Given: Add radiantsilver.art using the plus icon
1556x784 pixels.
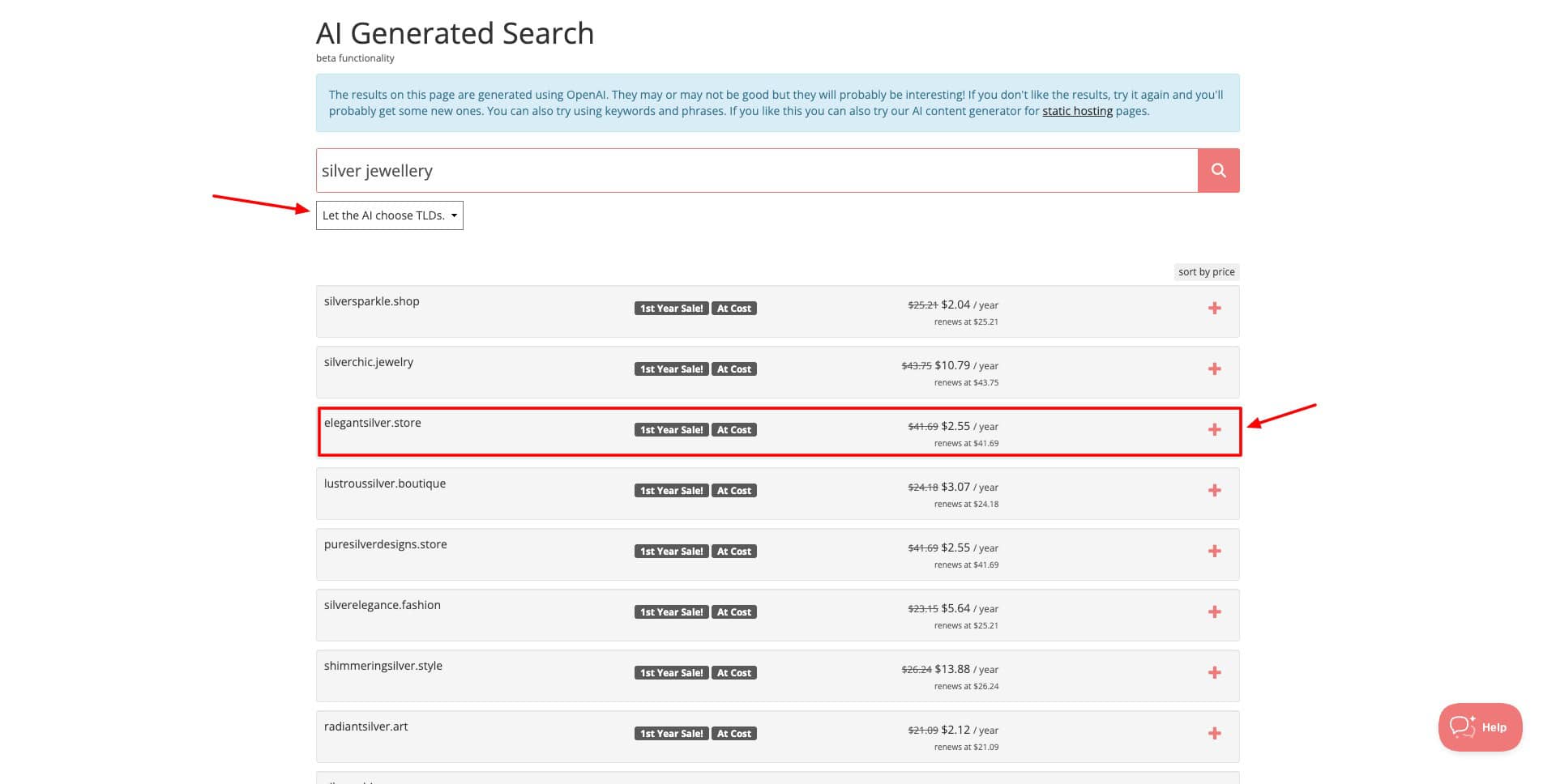Looking at the screenshot, I should point(1214,733).
